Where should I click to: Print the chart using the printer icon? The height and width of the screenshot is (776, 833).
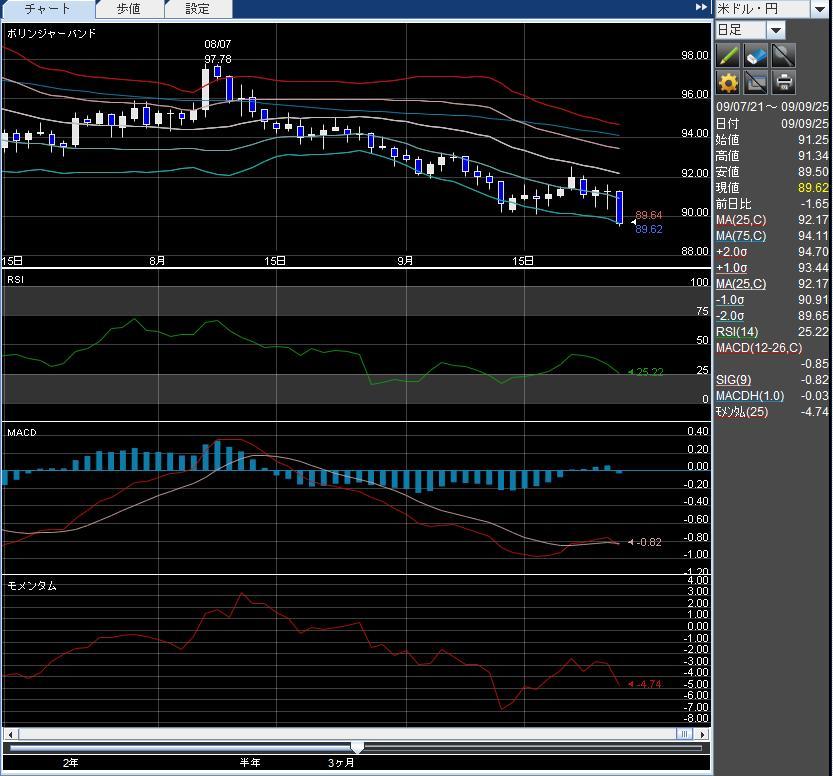point(784,83)
